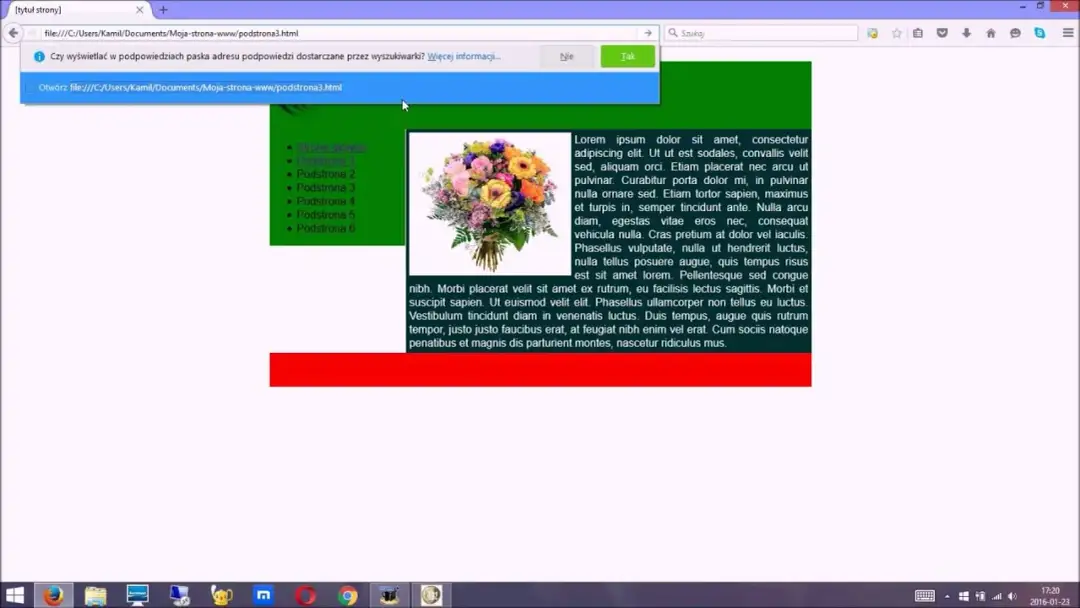
Task: Open Chrome from the taskbar
Action: [347, 595]
